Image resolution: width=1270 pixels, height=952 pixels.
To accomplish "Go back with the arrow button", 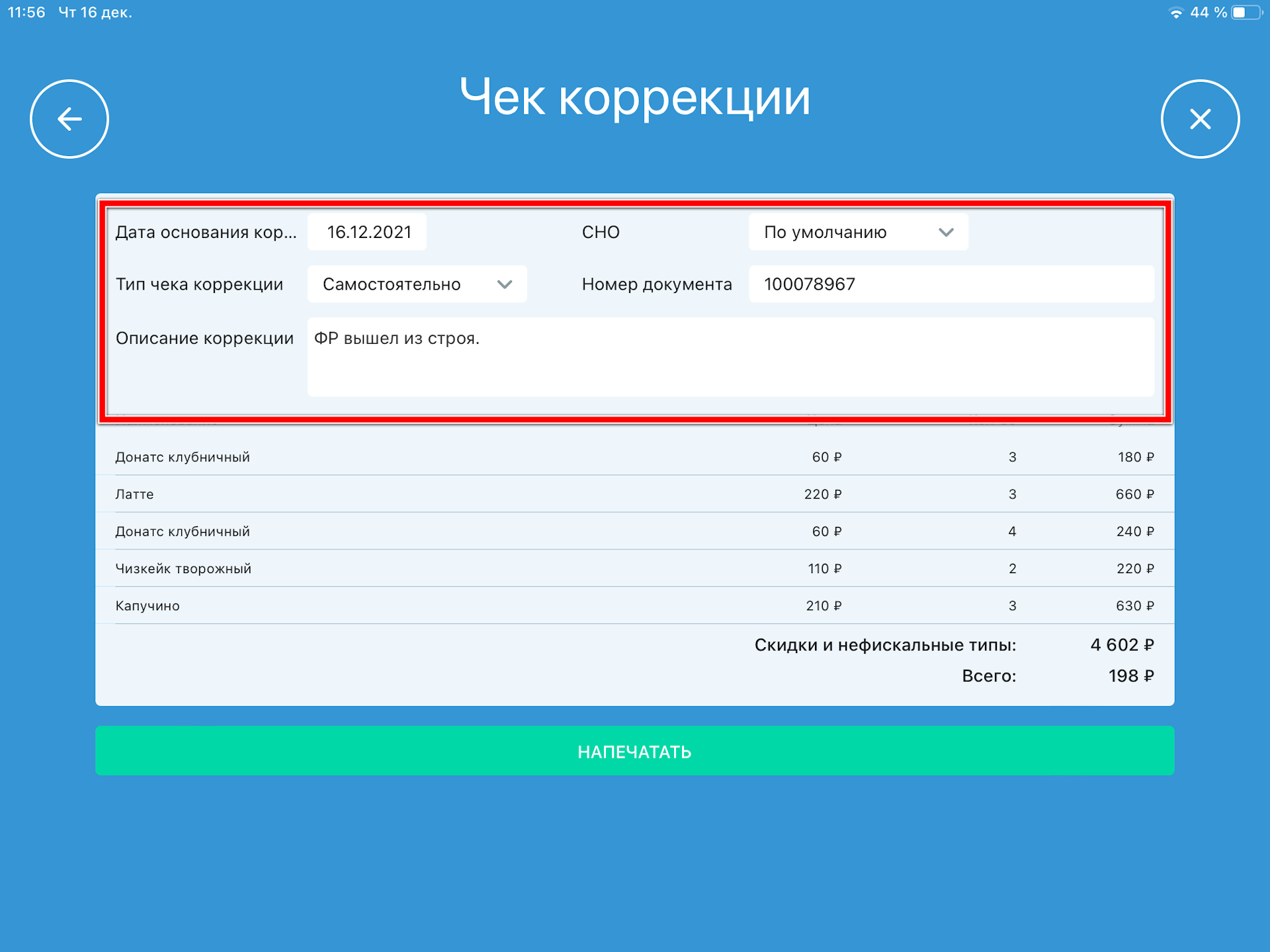I will click(69, 119).
